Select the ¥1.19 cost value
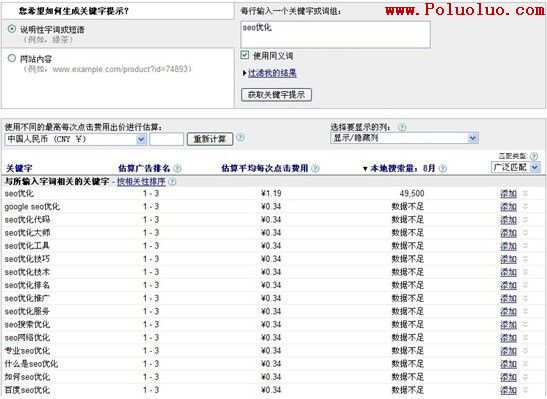The width and height of the screenshot is (547, 399). click(271, 194)
